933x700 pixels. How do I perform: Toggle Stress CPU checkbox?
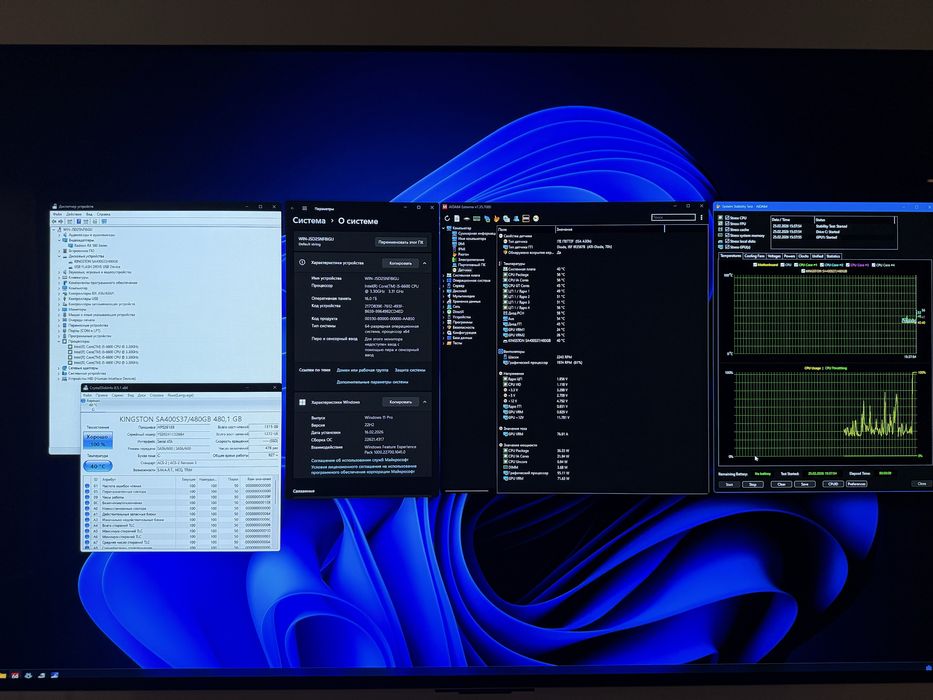727,218
